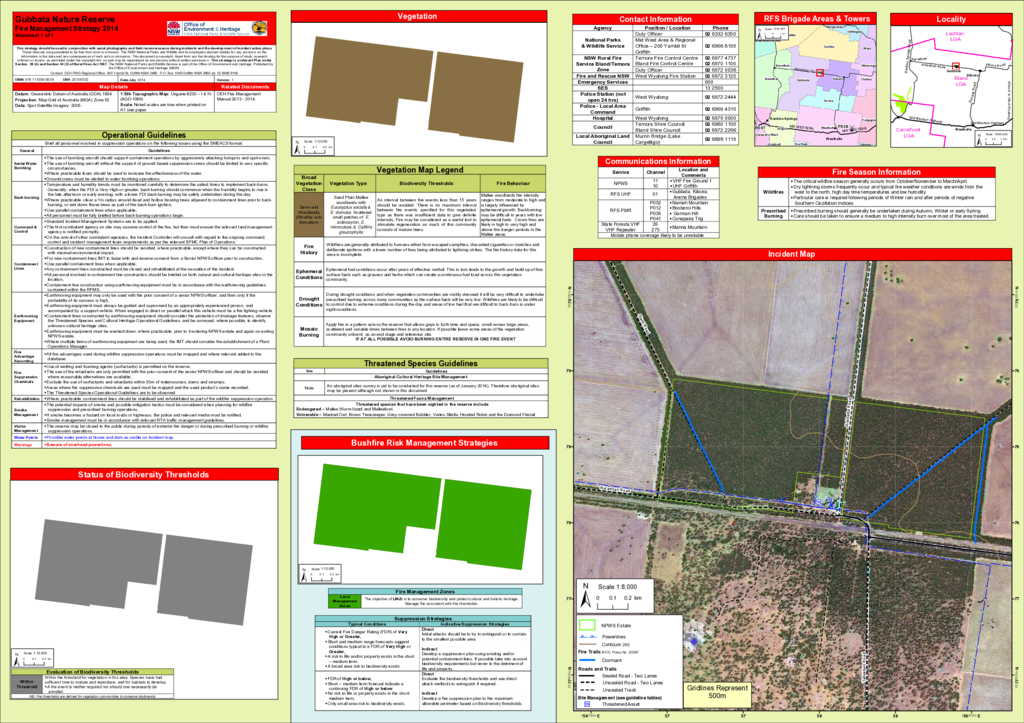Click the Map Details header
This screenshot has height=723, width=1024.
114,87
